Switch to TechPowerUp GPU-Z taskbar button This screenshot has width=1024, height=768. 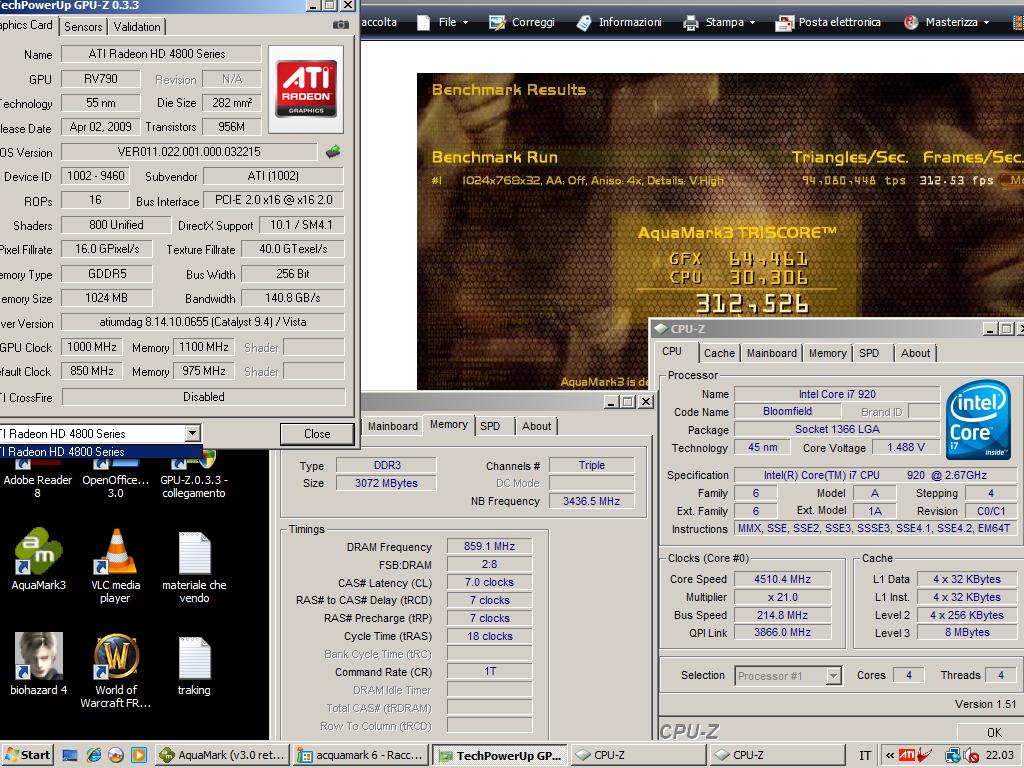click(500, 756)
